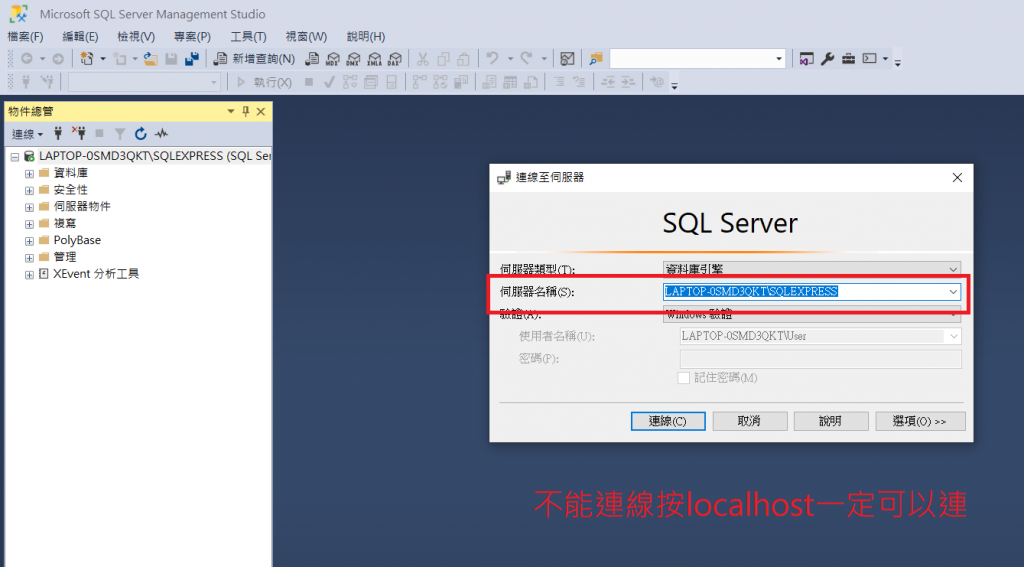This screenshot has height=567, width=1024.
Task: Expand the 複寫 folder
Action: click(29, 224)
